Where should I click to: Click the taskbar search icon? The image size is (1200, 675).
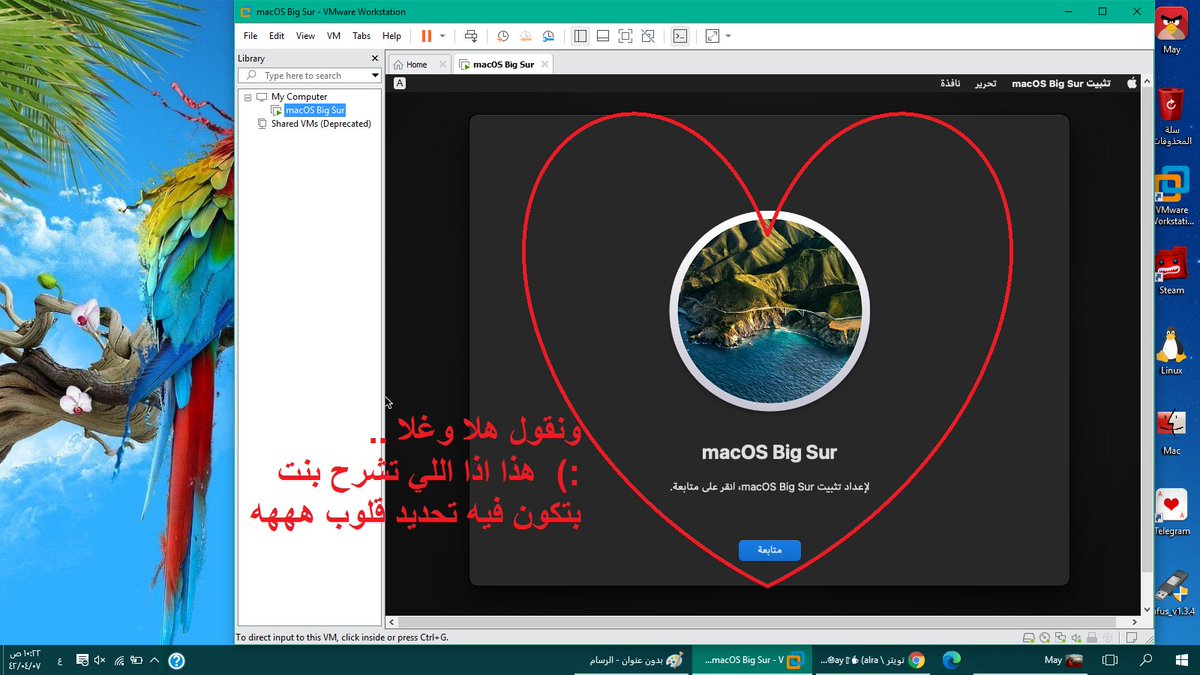pyautogui.click(x=1146, y=660)
